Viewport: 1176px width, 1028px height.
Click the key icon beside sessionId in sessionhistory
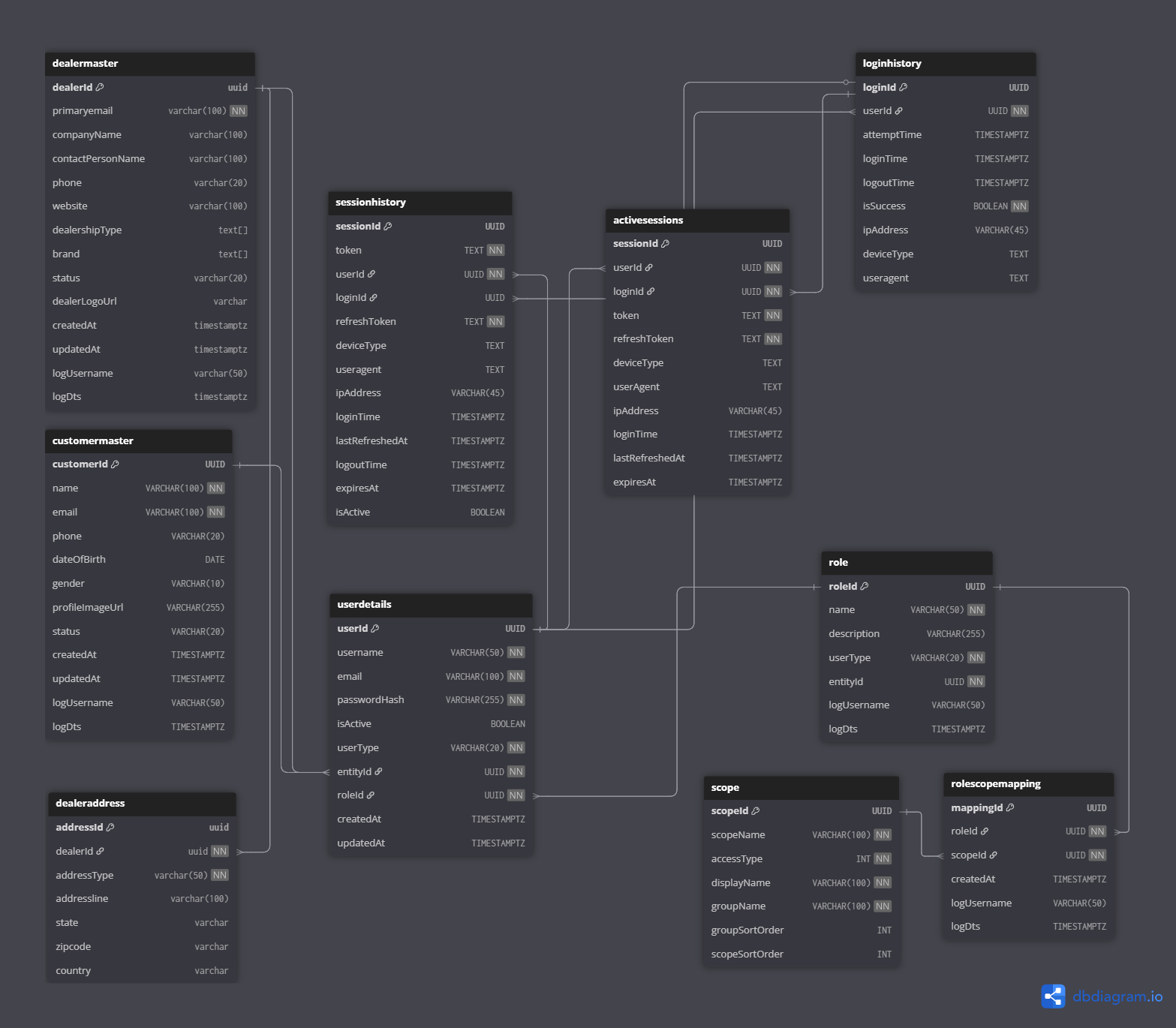click(389, 226)
